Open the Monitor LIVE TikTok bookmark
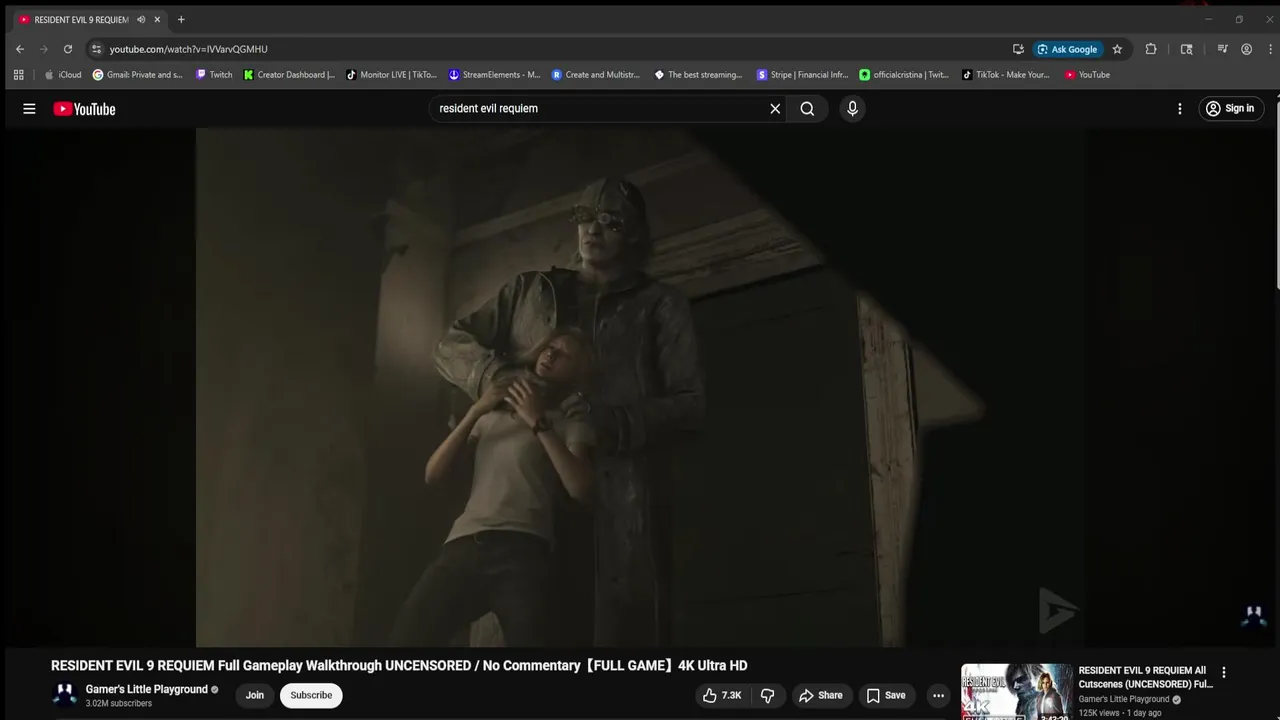 point(392,74)
